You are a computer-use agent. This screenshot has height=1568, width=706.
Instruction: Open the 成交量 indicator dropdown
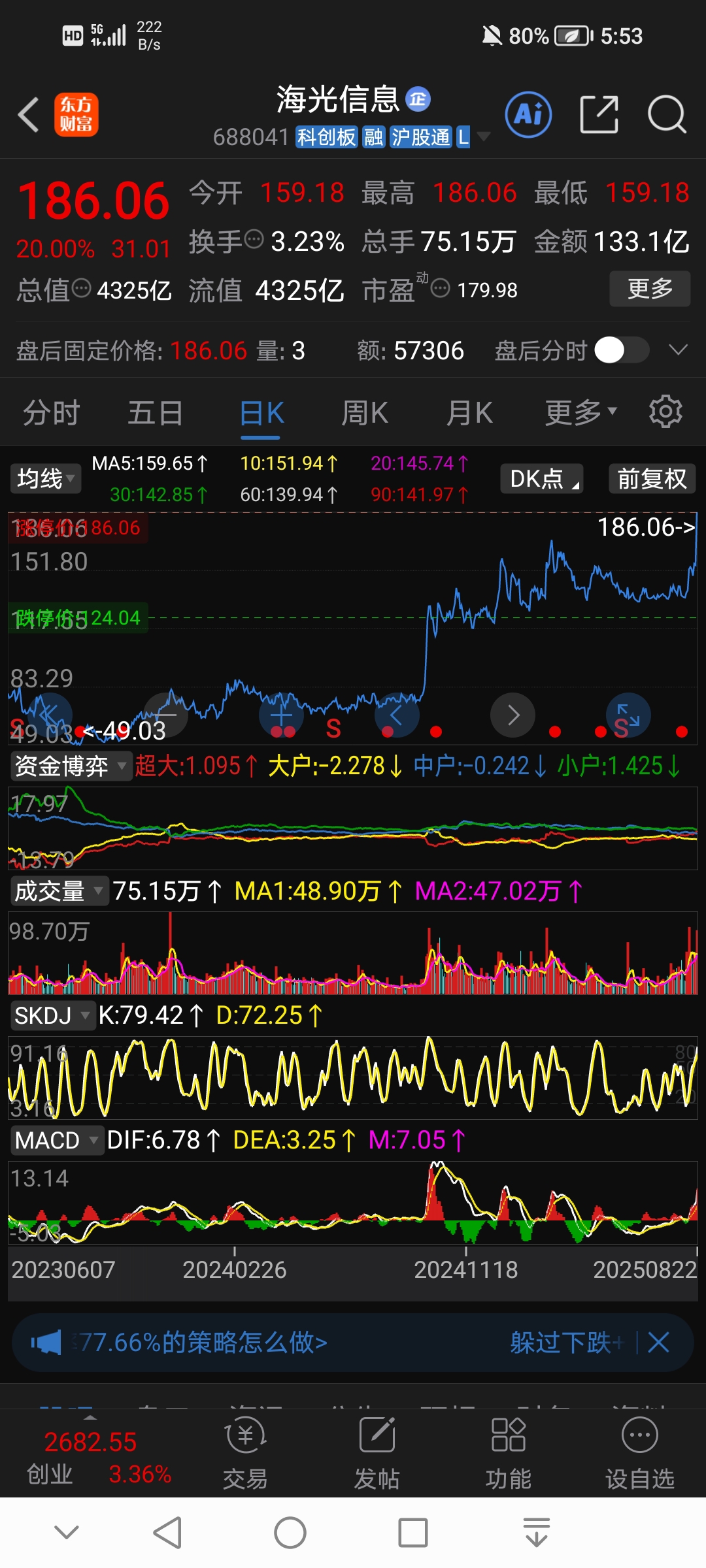pyautogui.click(x=59, y=891)
